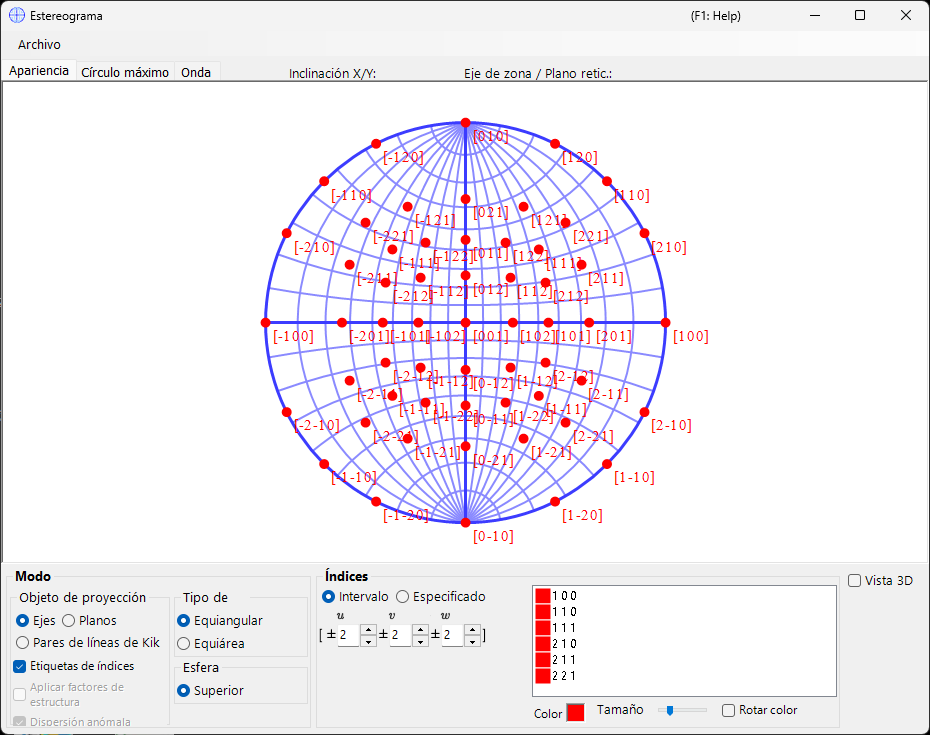This screenshot has height=735, width=930.
Task: Increase the u index with up arrow
Action: 368,630
